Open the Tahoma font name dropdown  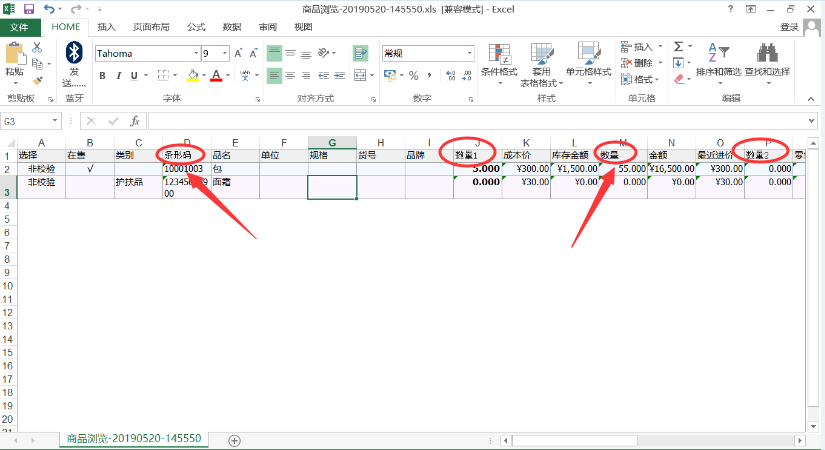point(195,53)
